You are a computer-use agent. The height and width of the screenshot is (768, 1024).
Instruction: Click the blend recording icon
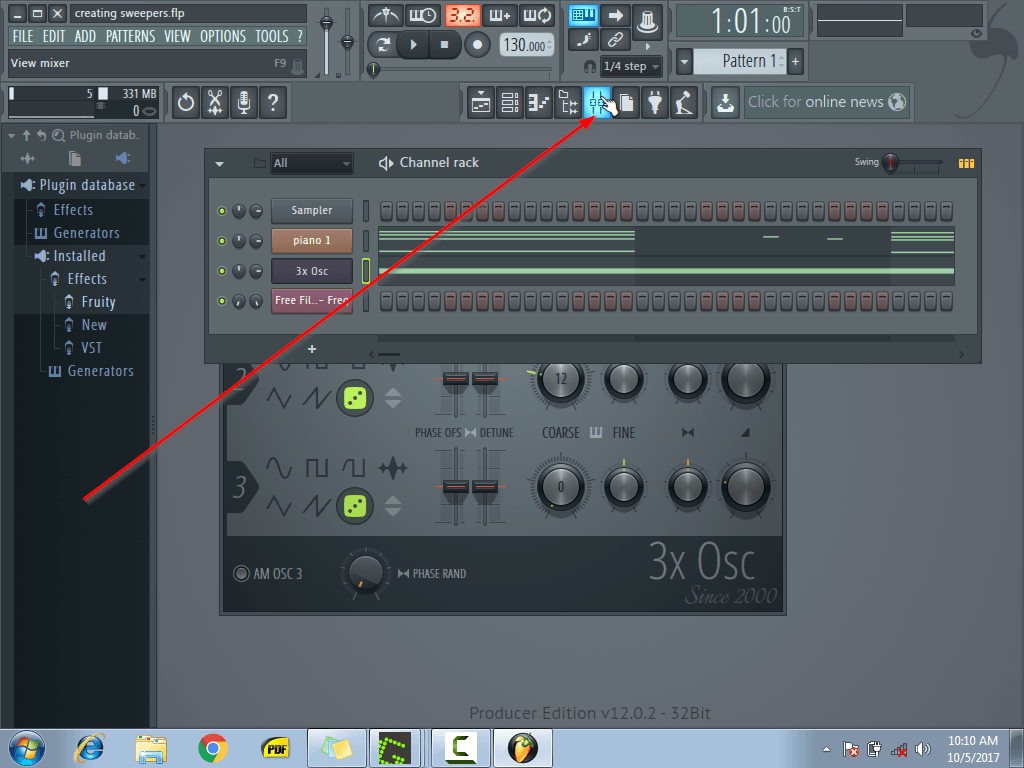pyautogui.click(x=500, y=15)
